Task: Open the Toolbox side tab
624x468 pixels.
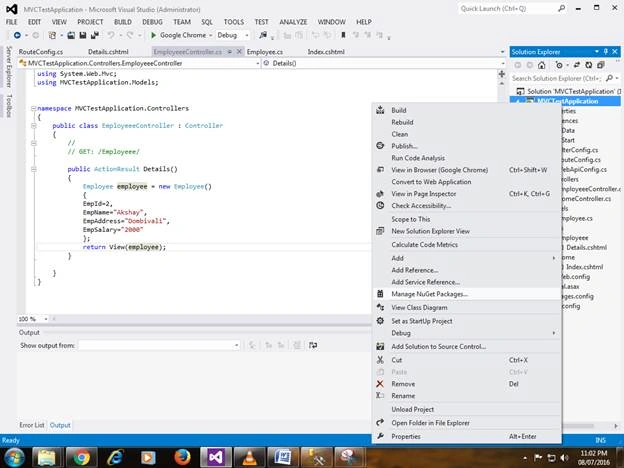Action: pos(9,106)
